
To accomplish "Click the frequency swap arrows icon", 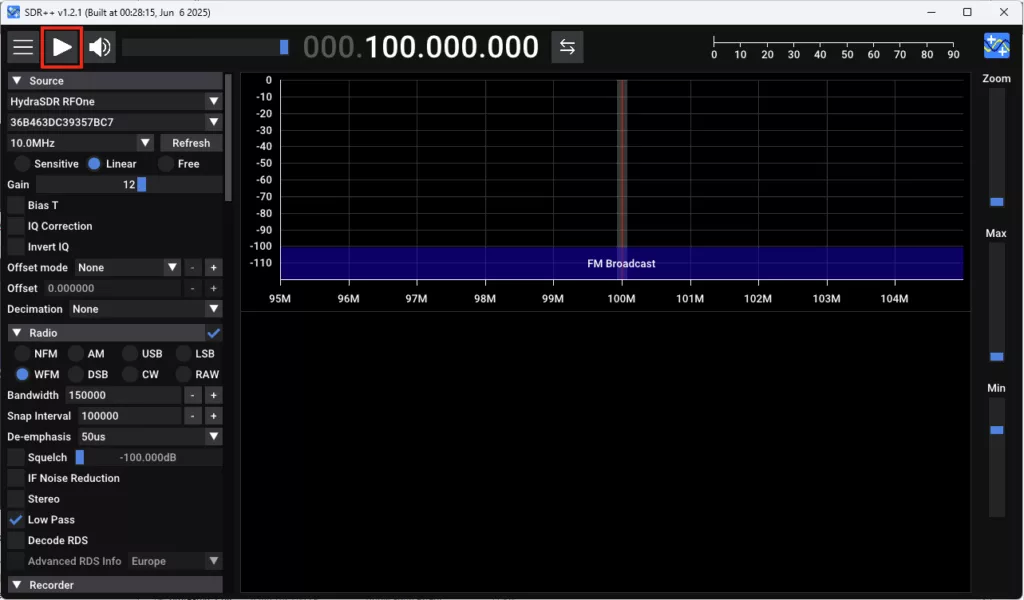I will (567, 46).
